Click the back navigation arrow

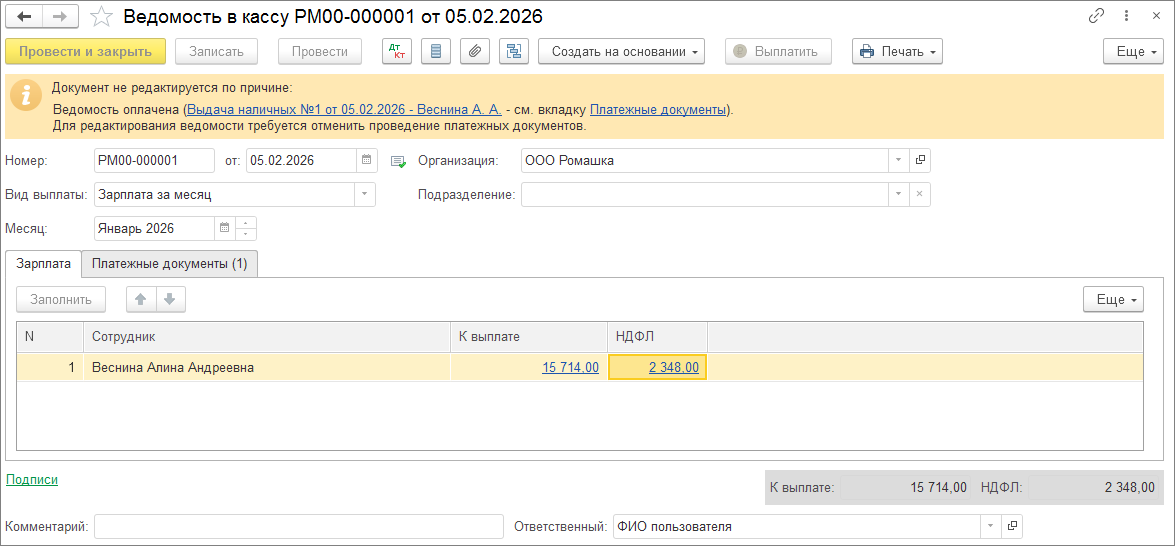click(25, 17)
